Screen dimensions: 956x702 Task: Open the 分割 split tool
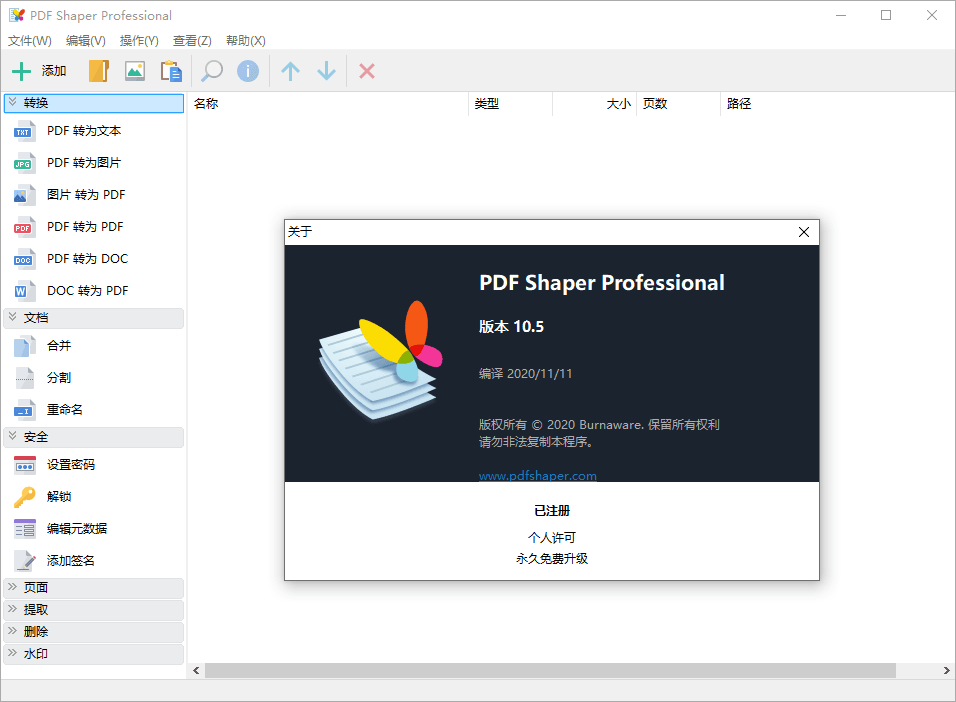pos(58,377)
